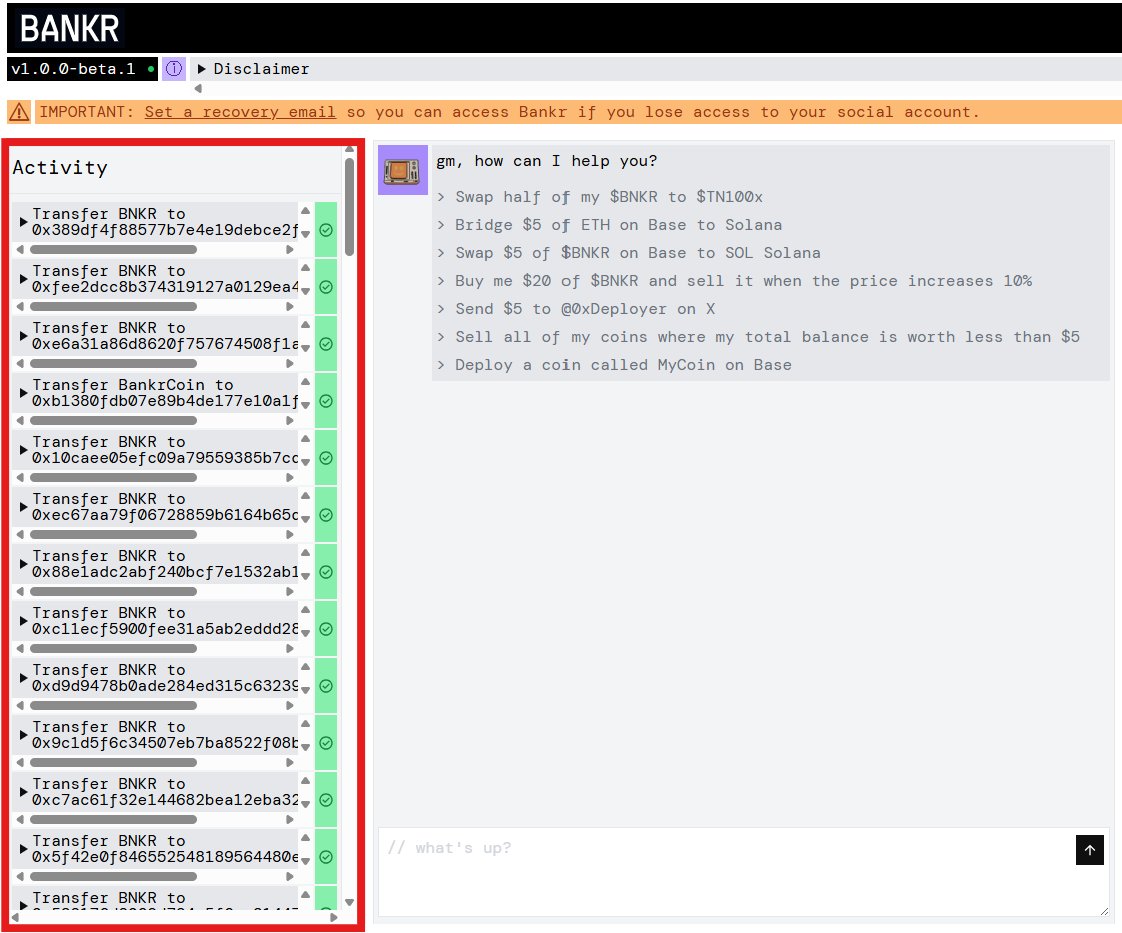The height and width of the screenshot is (933, 1122).
Task: Click the green check icon for the 0x5f42e0f8 transfer
Action: 326,857
